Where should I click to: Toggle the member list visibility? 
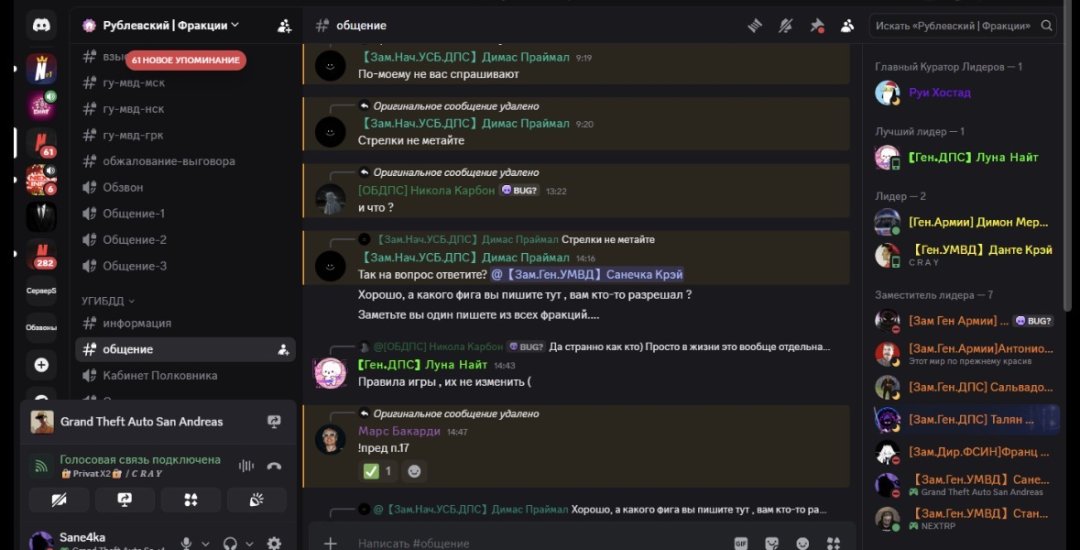coord(847,25)
